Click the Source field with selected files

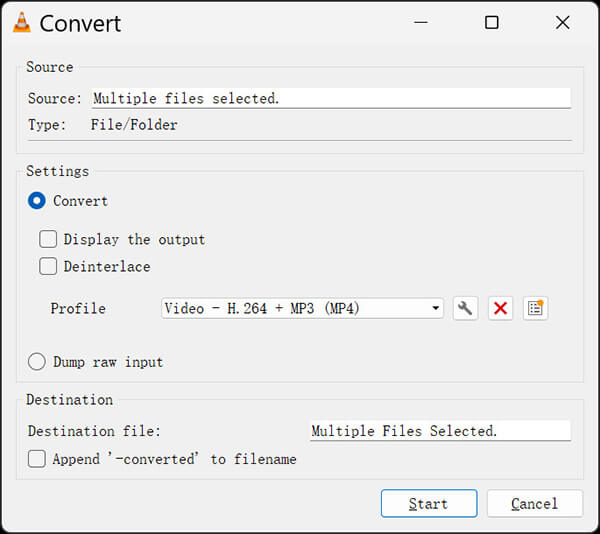tap(330, 98)
